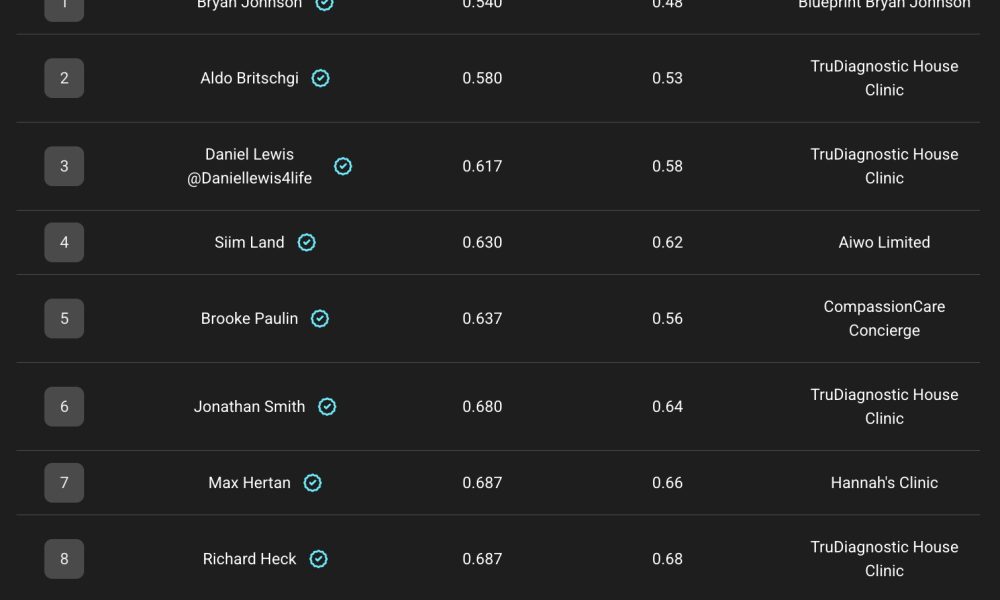The image size is (1000, 600).
Task: Click Siim Land's verified checkmark icon
Action: (307, 242)
